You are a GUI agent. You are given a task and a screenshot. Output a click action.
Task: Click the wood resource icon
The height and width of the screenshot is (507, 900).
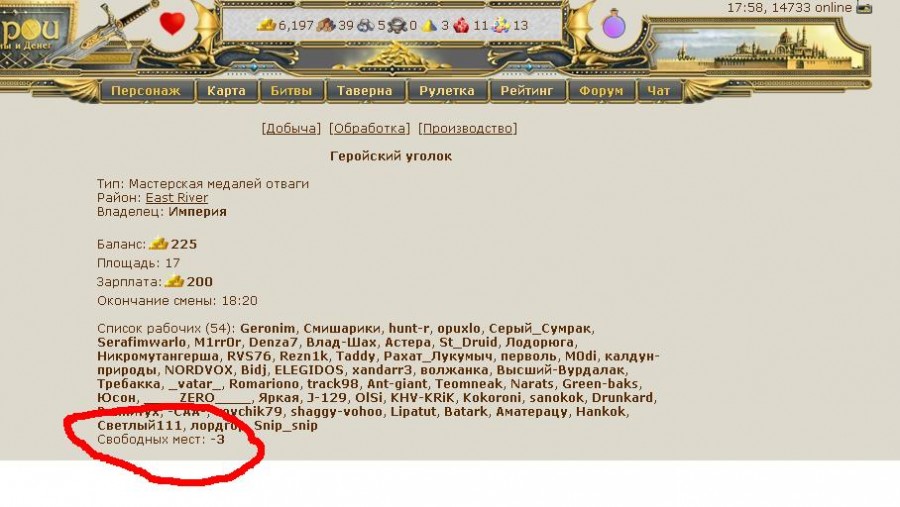[326, 25]
